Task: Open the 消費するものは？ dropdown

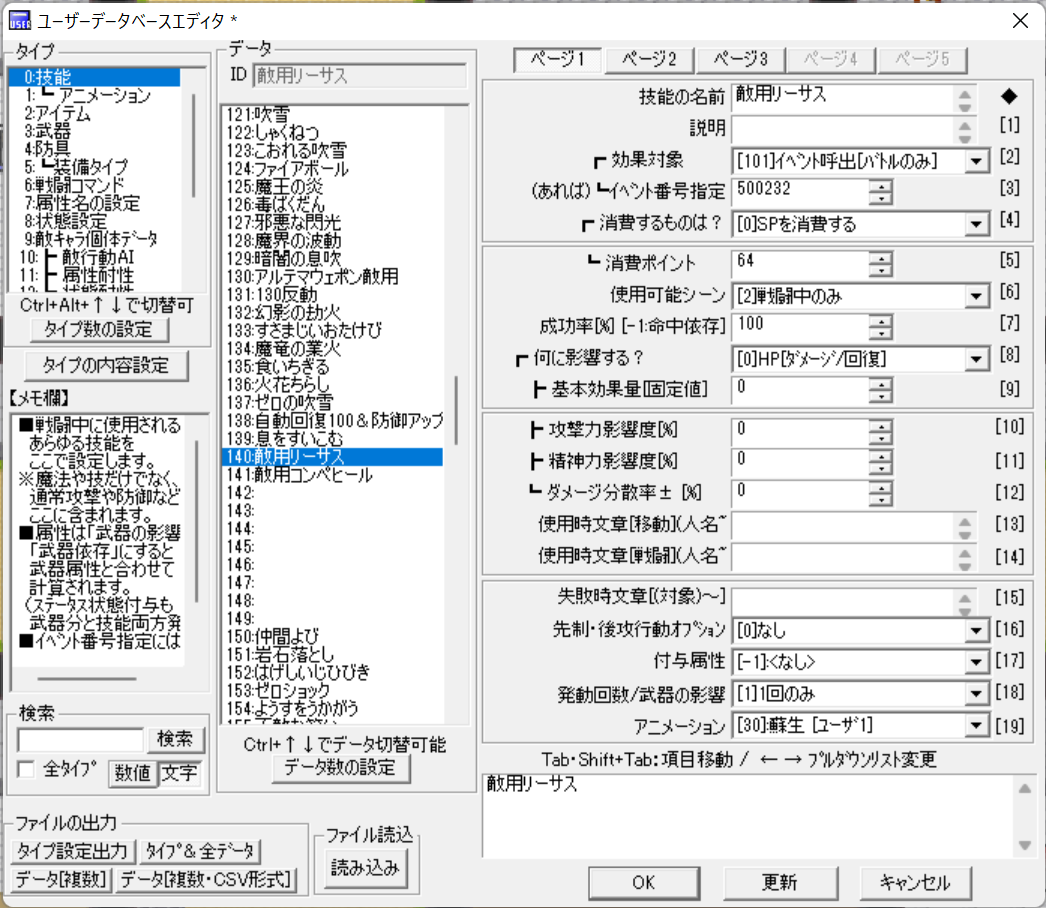Action: [x=976, y=224]
